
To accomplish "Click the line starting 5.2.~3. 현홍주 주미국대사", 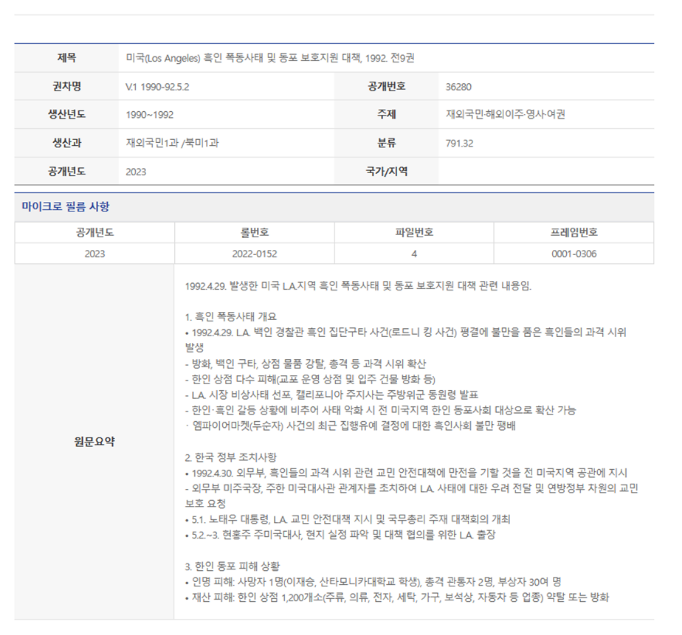I will pyautogui.click(x=340, y=535).
